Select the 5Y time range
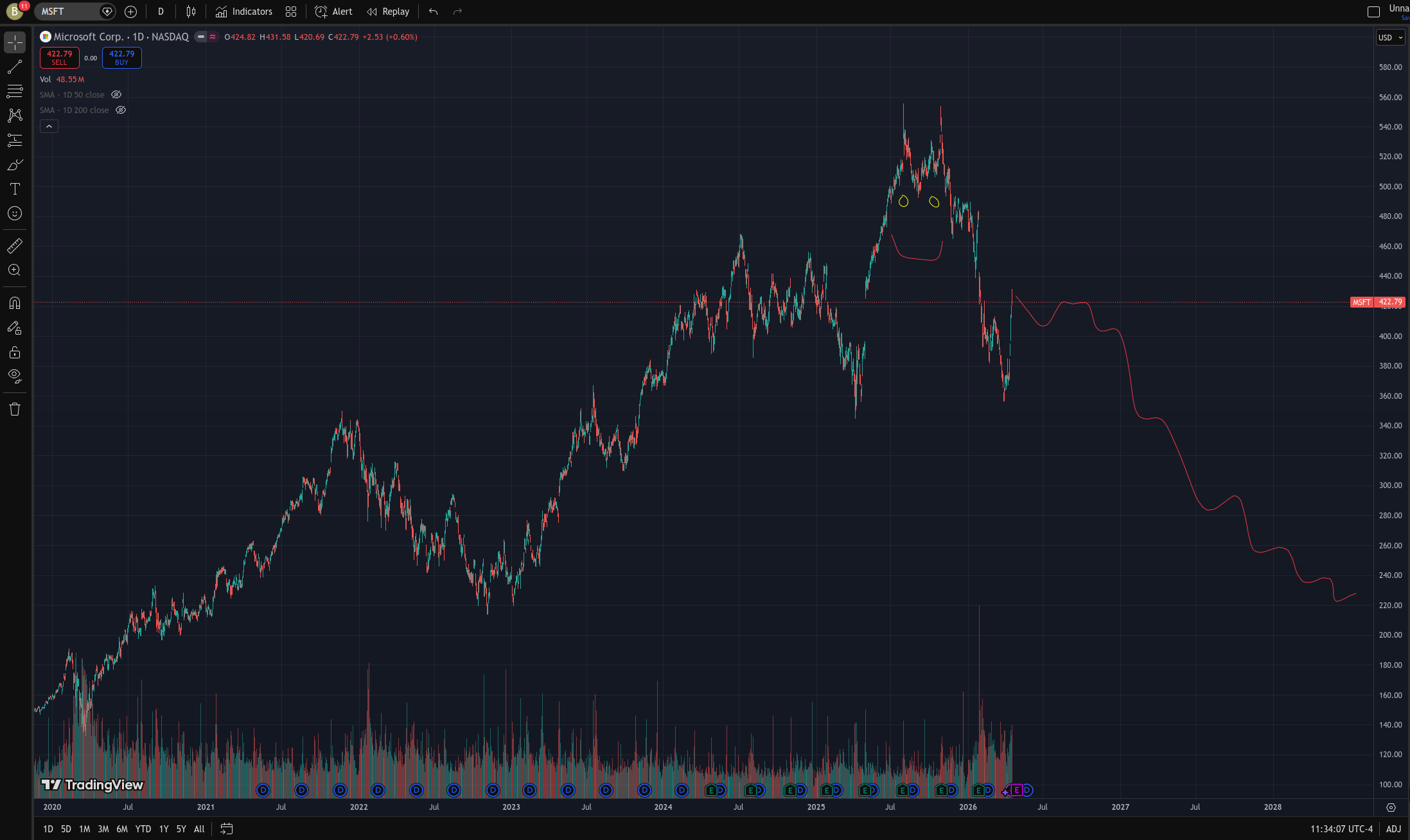The width and height of the screenshot is (1410, 840). pos(181,829)
